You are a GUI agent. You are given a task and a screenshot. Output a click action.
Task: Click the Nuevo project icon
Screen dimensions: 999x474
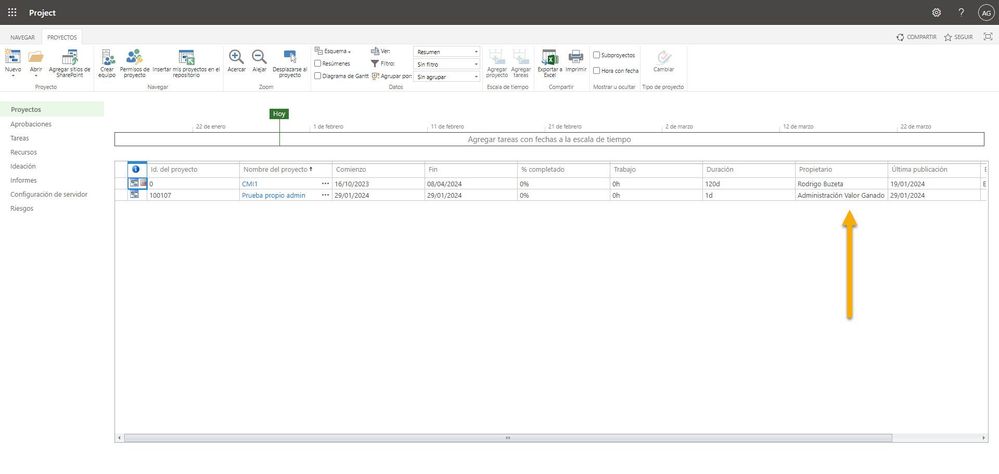click(12, 57)
